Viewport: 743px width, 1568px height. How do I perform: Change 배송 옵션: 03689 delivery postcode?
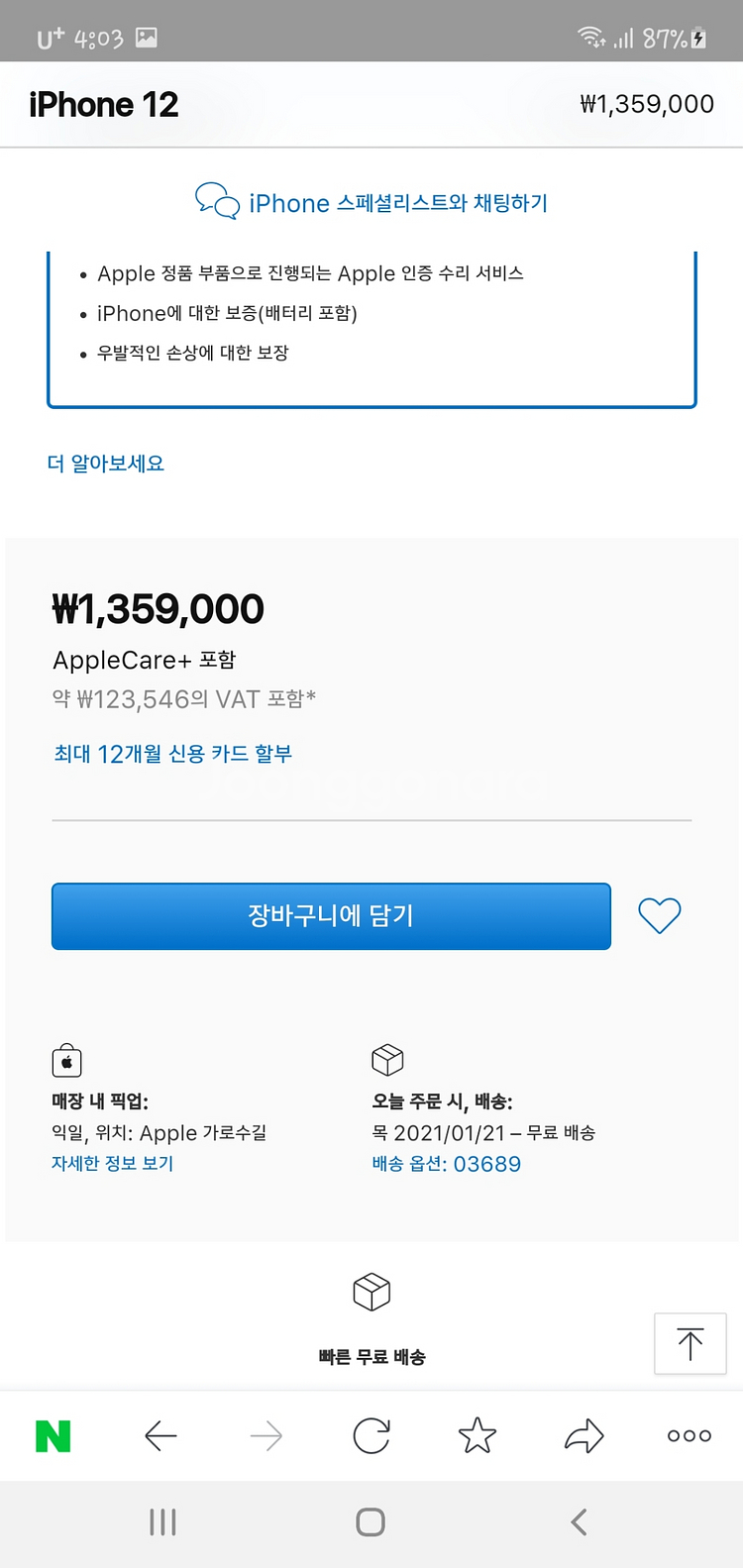(447, 1164)
